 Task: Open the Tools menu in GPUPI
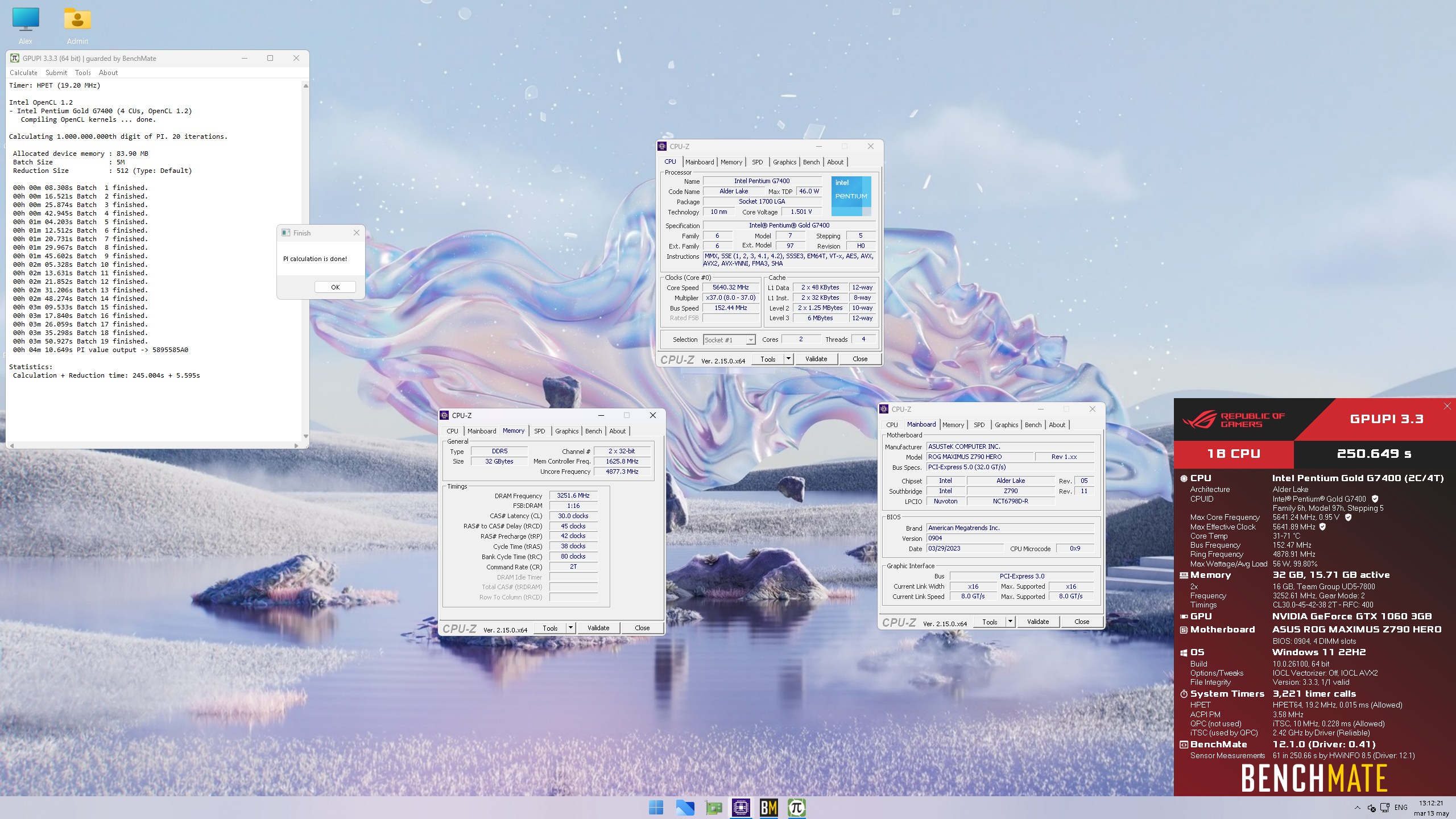click(x=82, y=73)
